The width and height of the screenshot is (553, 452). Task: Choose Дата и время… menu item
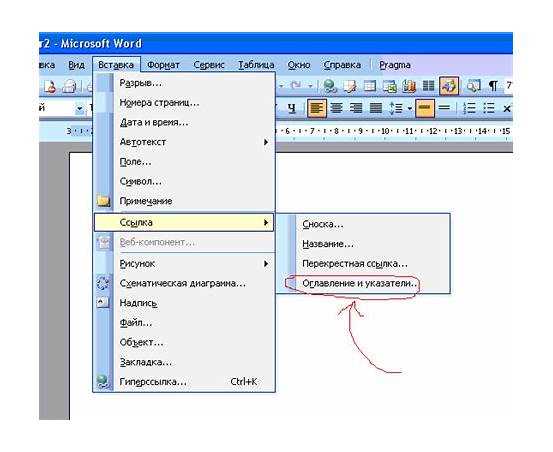tap(184, 123)
